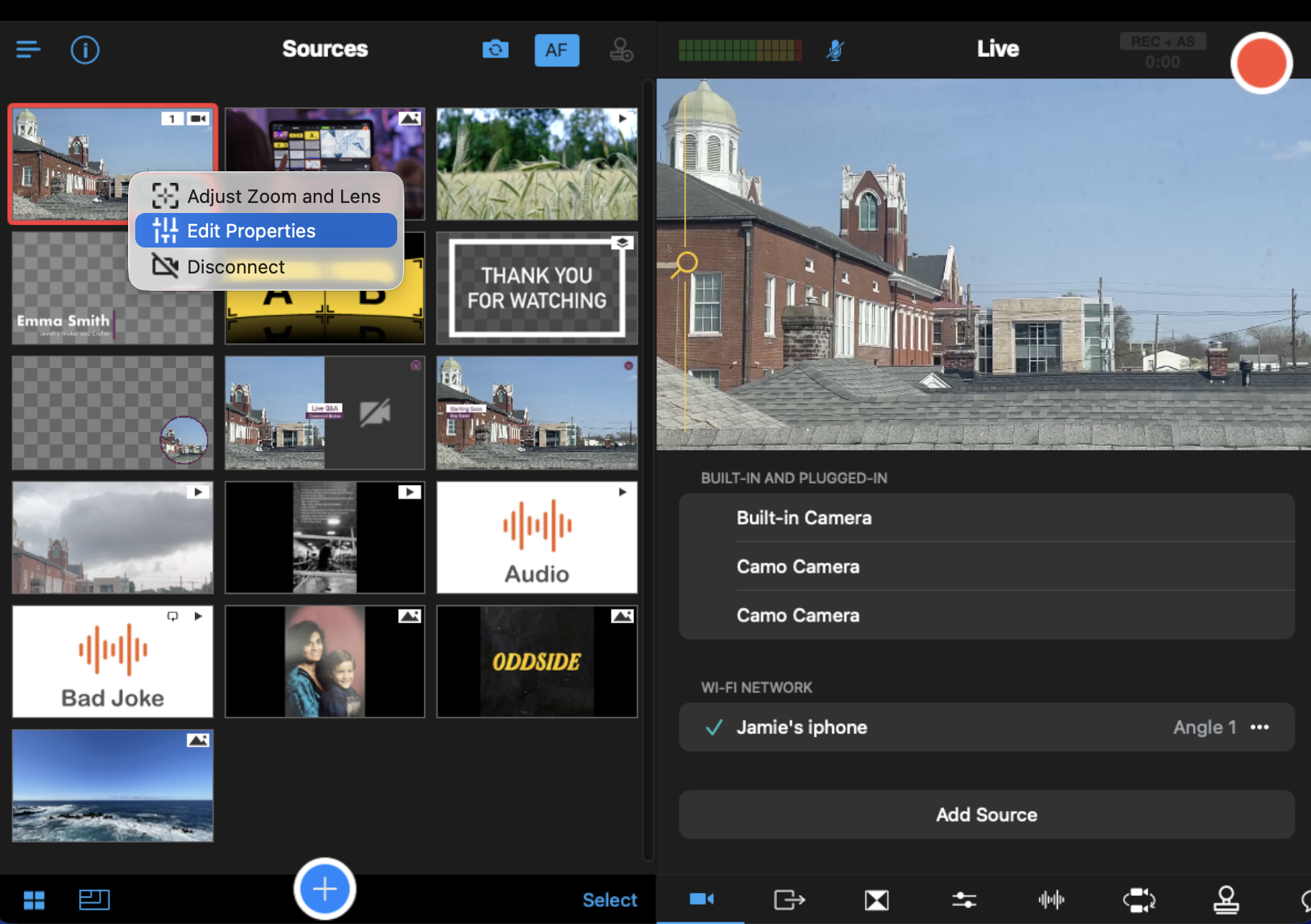Select the cloudy sky video source
Image resolution: width=1311 pixels, height=924 pixels.
pyautogui.click(x=112, y=537)
